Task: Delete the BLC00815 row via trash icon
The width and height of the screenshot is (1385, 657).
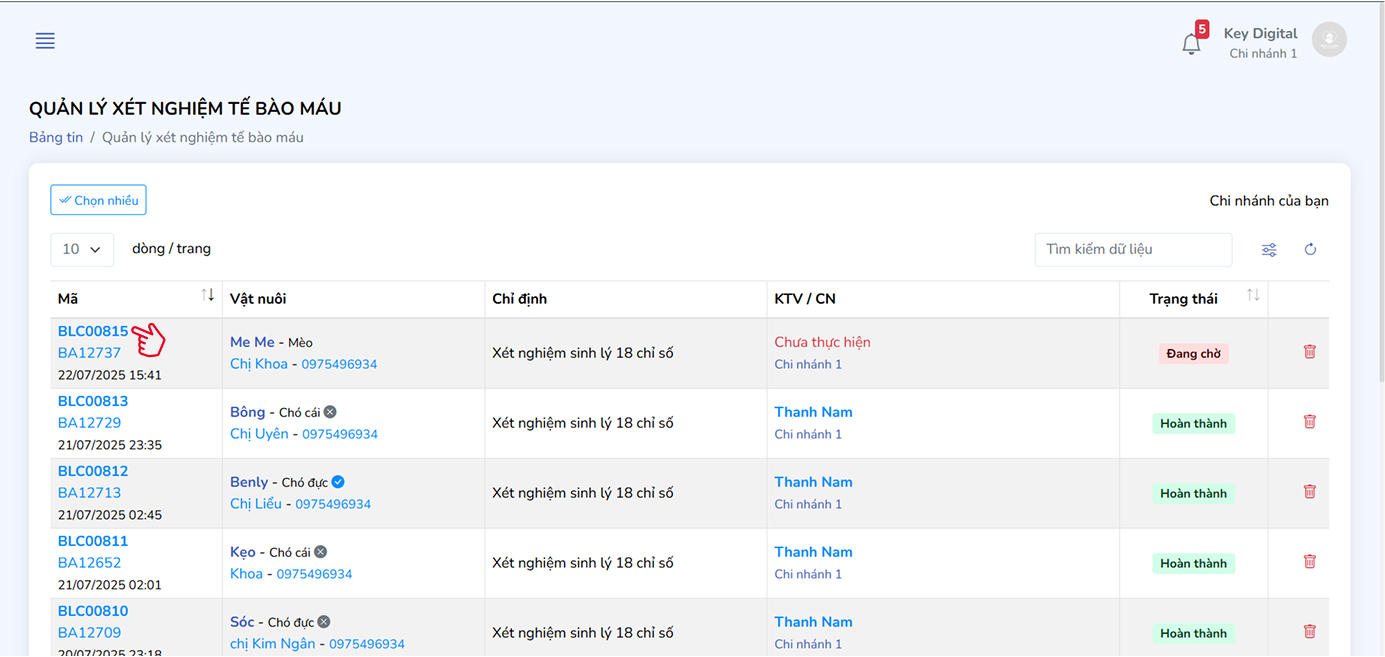Action: (x=1309, y=352)
